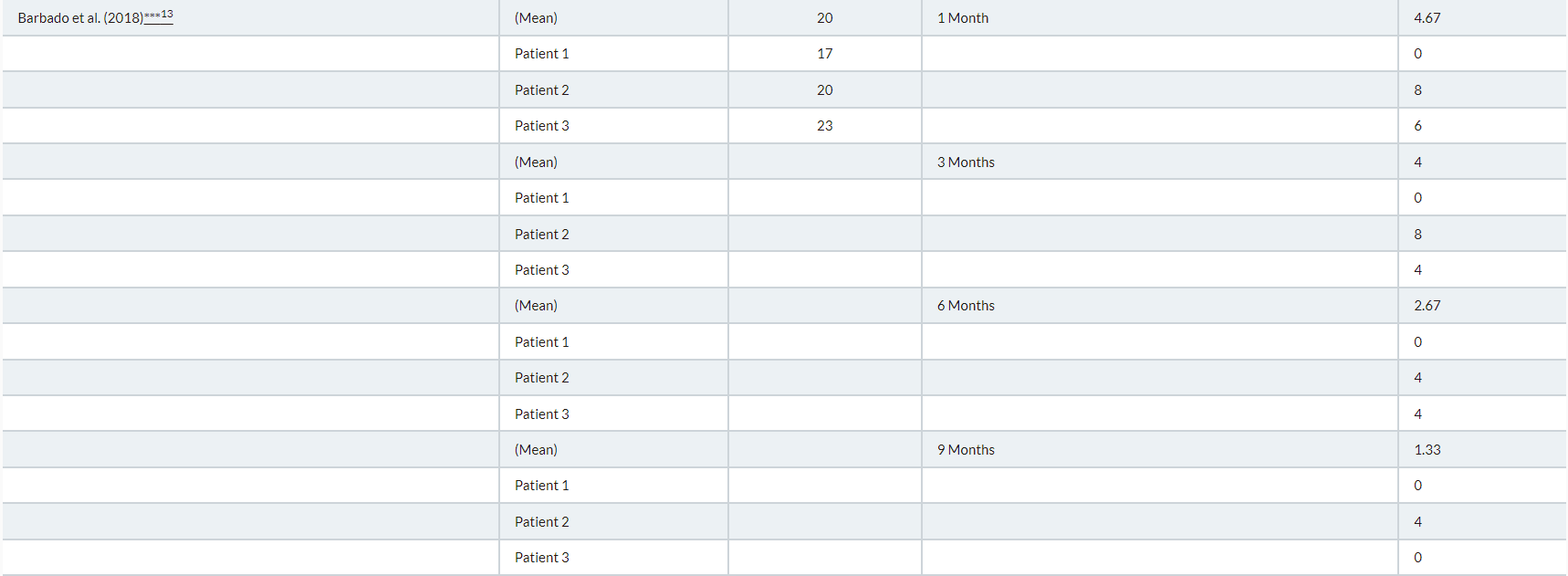This screenshot has width=1568, height=576.
Task: Click the (Mean) label in 1 Month row
Action: coord(536,18)
